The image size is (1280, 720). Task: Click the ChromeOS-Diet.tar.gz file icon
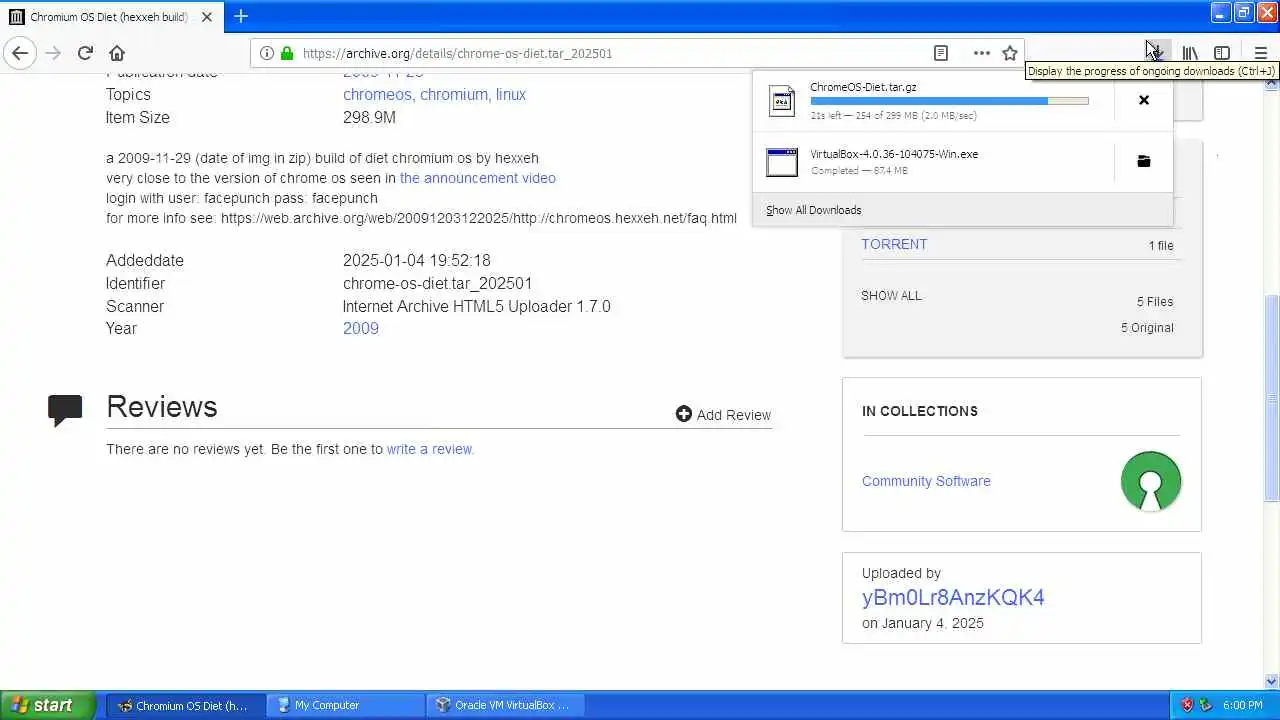tap(782, 100)
